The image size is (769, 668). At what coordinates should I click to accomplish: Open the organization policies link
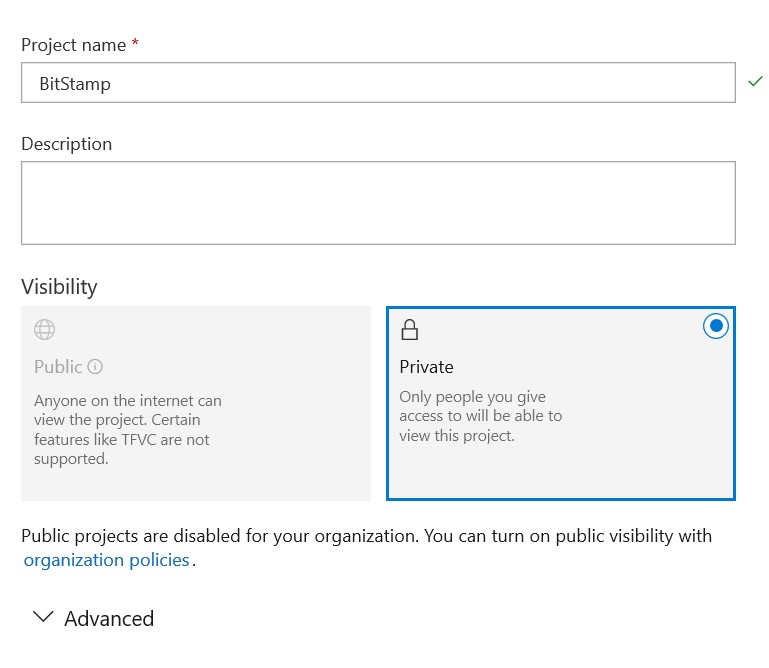click(x=106, y=560)
